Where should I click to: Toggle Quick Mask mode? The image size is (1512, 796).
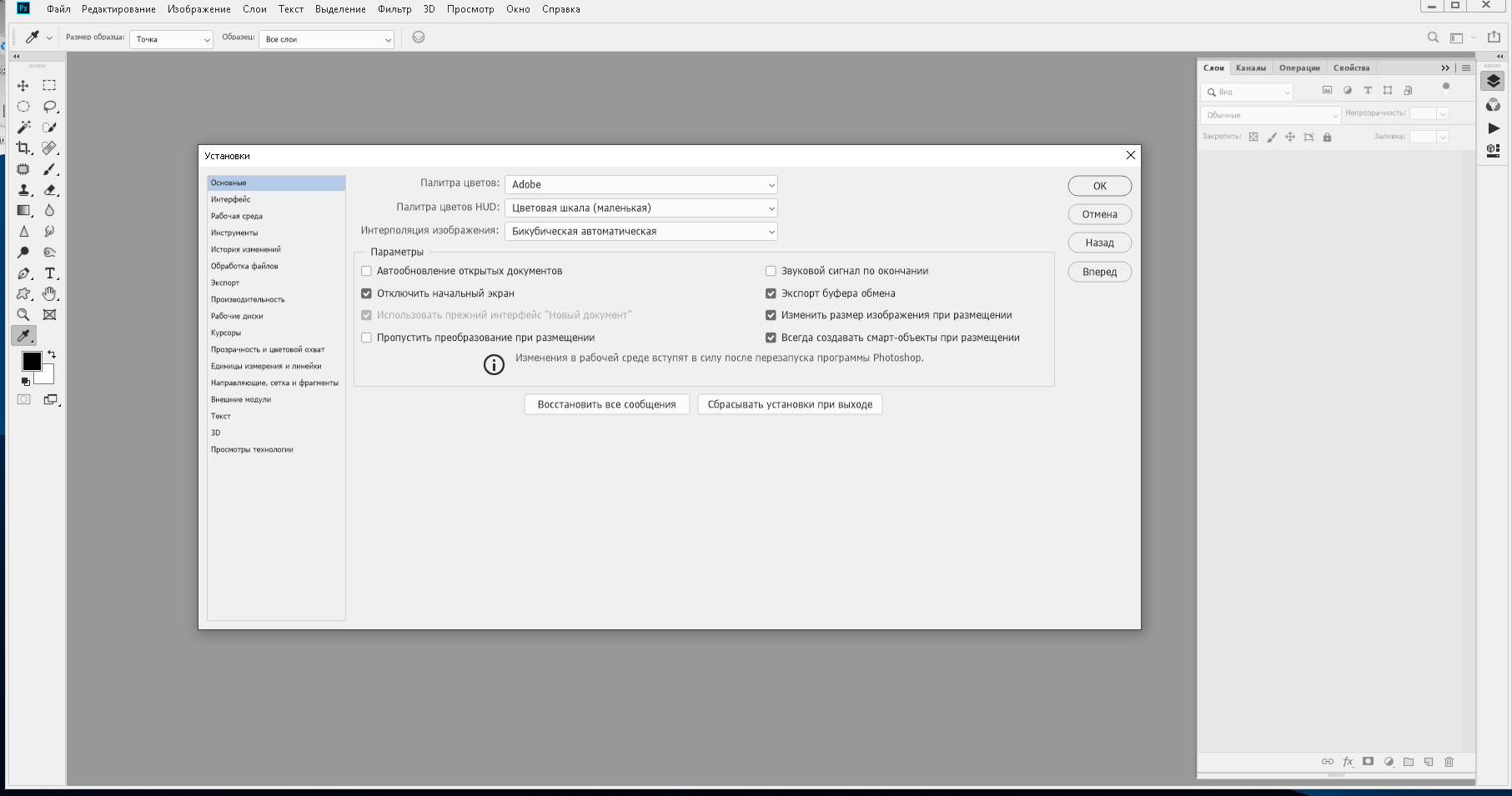[x=23, y=400]
